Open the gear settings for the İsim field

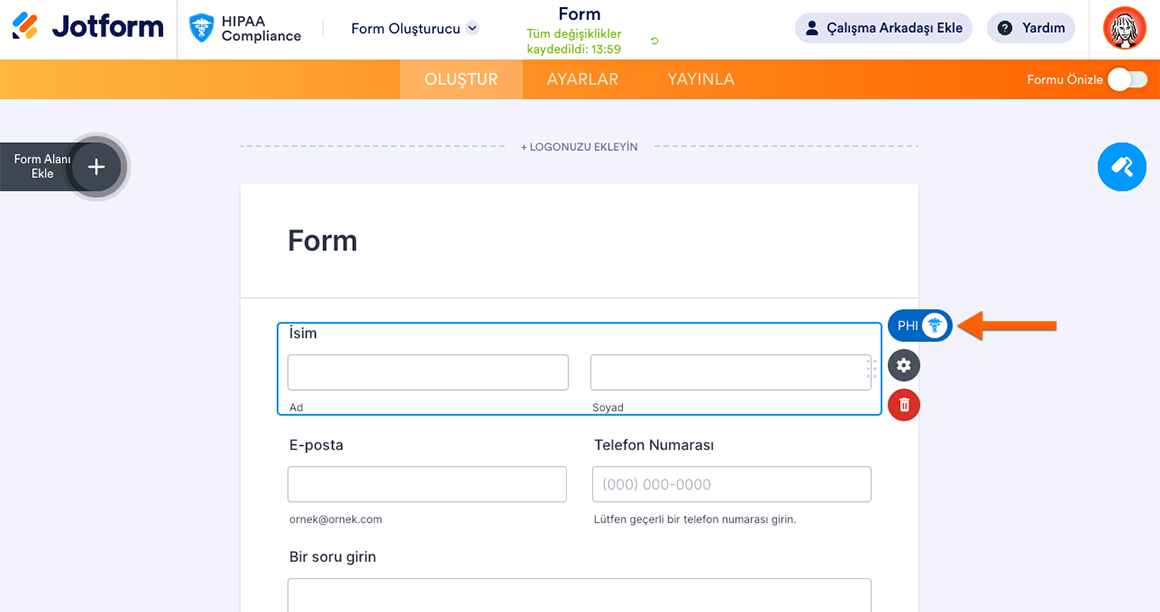[x=903, y=365]
